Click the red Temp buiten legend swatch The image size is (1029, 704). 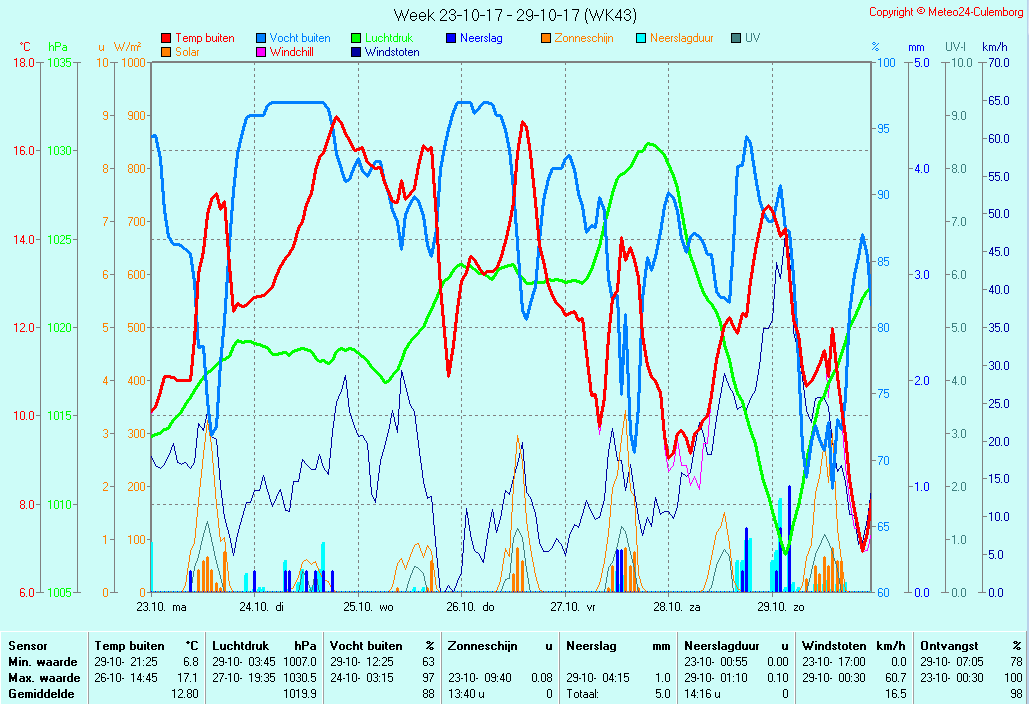tap(166, 39)
